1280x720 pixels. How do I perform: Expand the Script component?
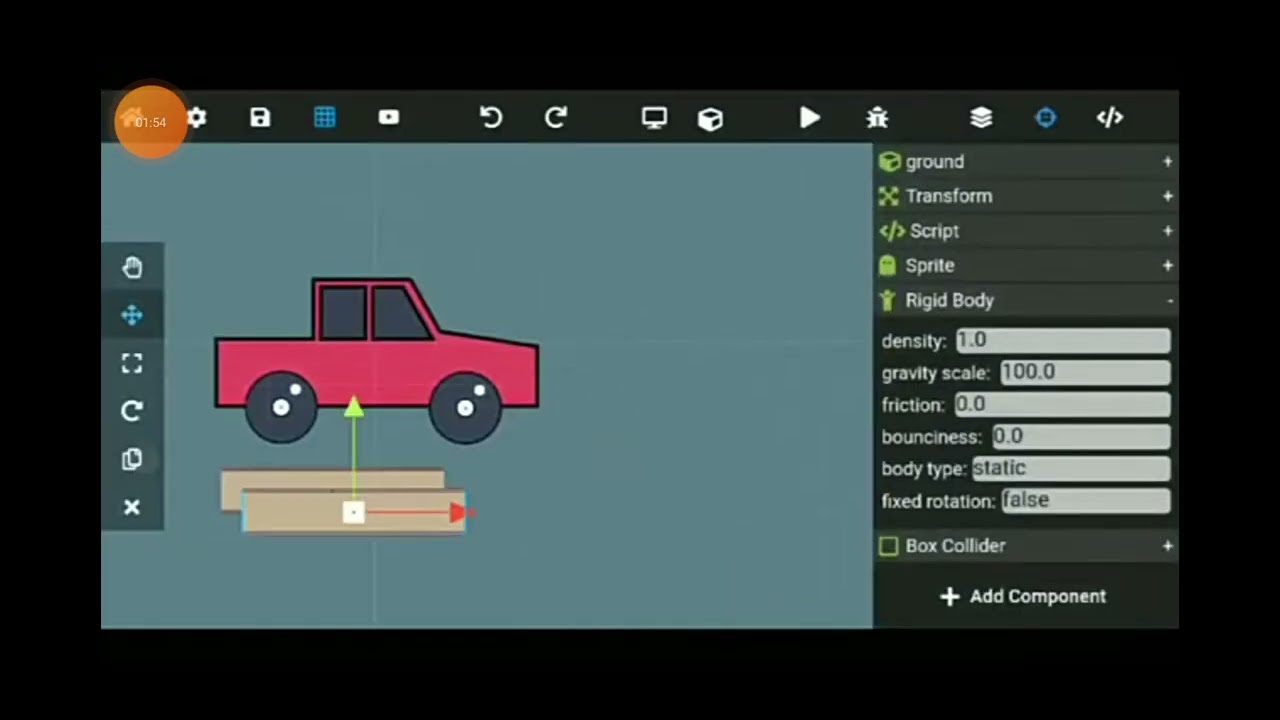click(x=1026, y=231)
